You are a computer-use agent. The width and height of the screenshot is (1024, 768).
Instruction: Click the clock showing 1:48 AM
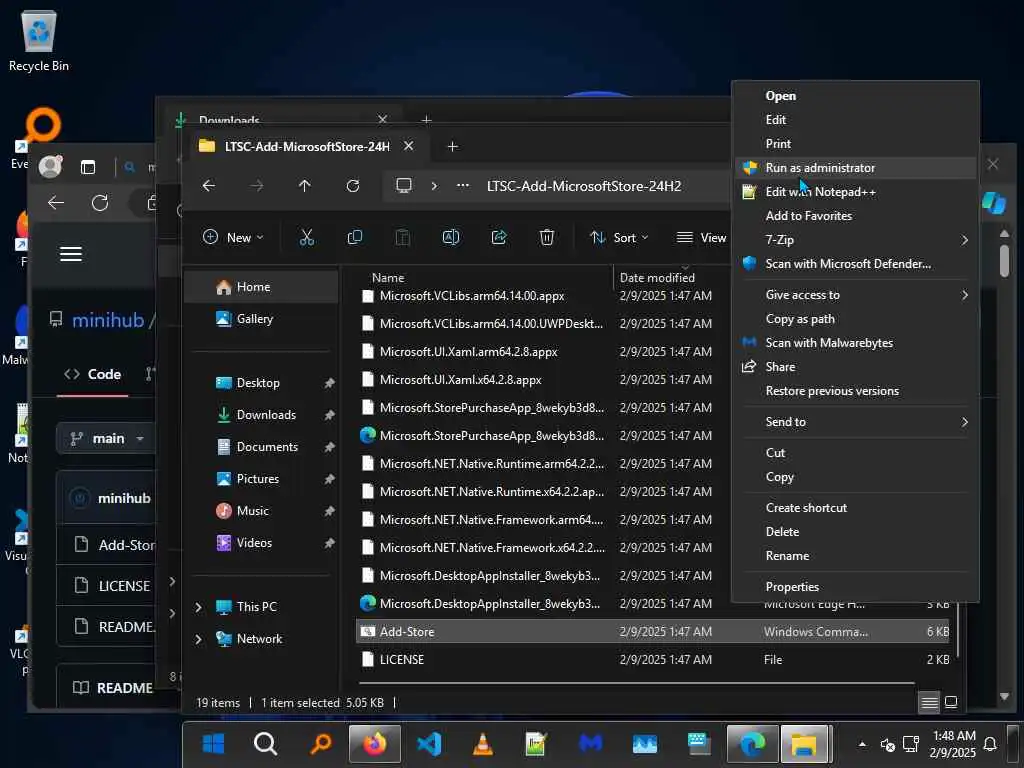[953, 735]
